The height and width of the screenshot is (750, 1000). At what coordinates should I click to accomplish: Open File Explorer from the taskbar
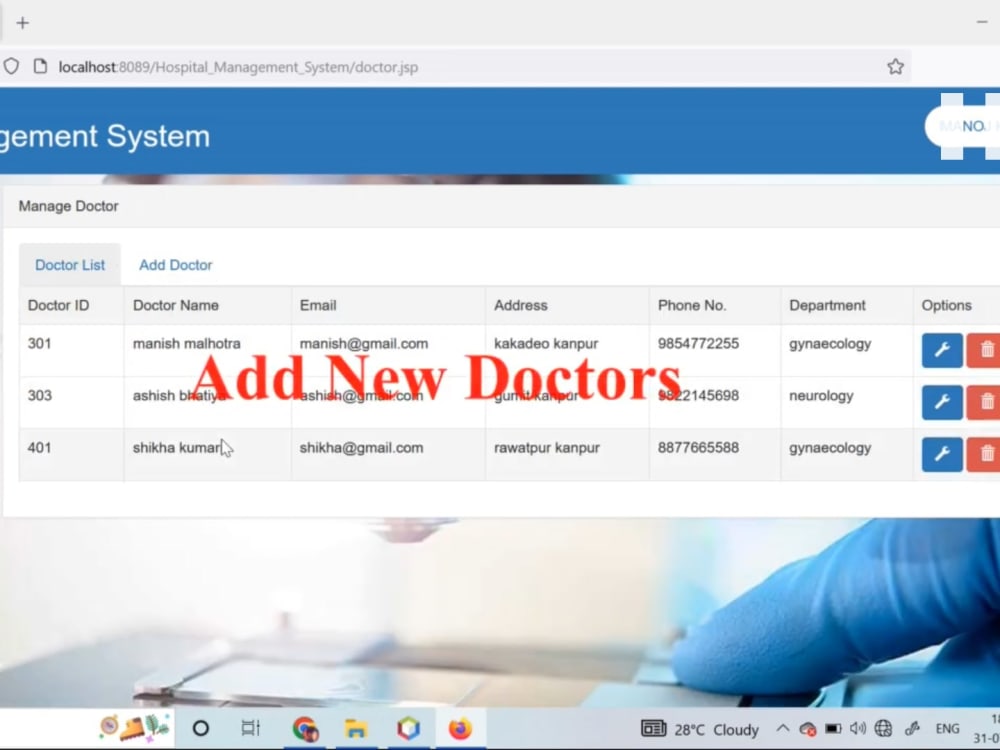pyautogui.click(x=357, y=729)
